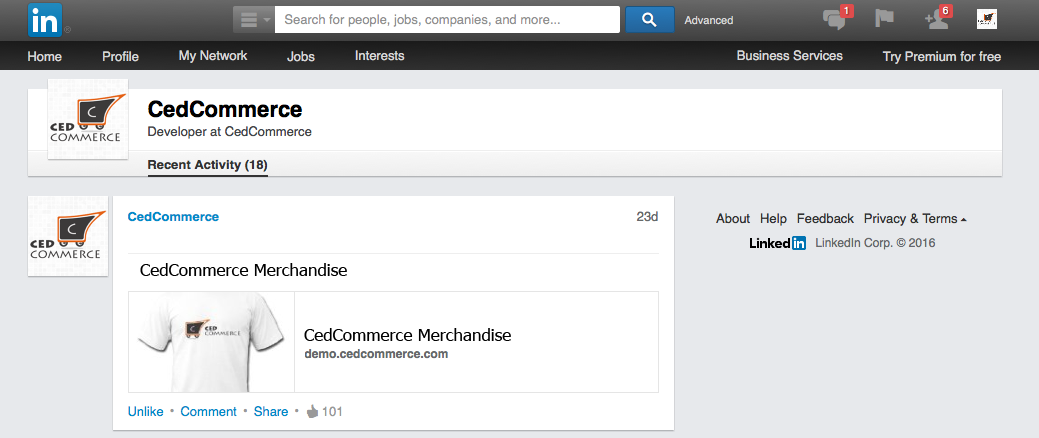Expand the Privacy & Terms dropdown
1039x438 pixels.
914,219
